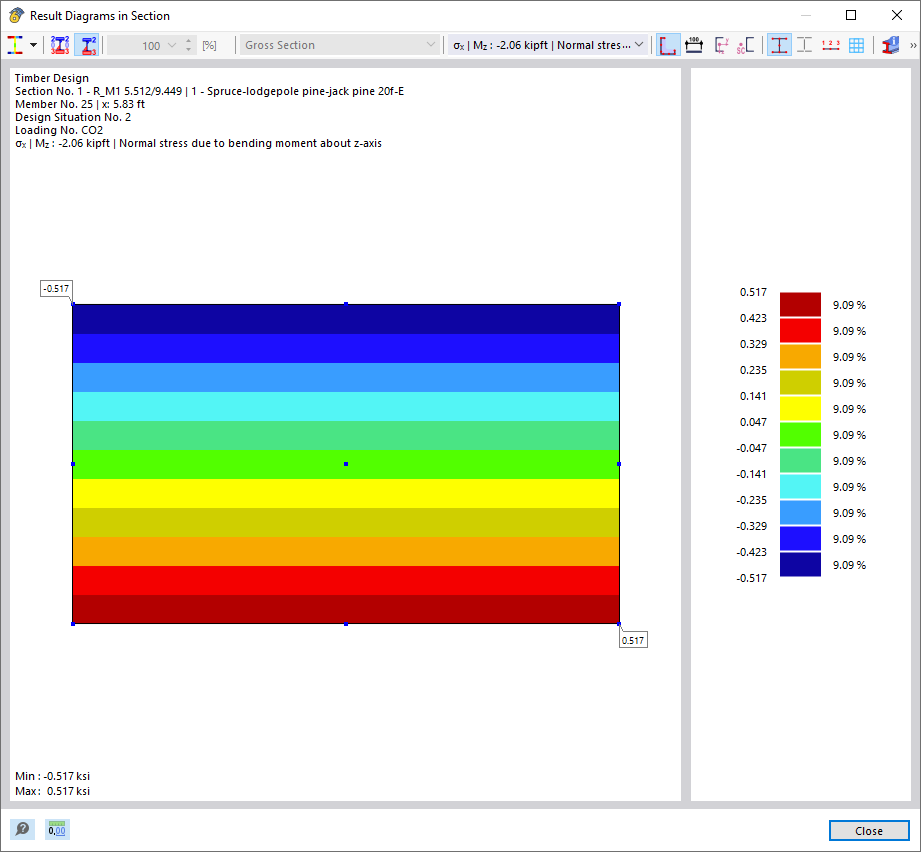The width and height of the screenshot is (921, 852).
Task: Expand the overflow toolbar chevron
Action: tap(911, 44)
